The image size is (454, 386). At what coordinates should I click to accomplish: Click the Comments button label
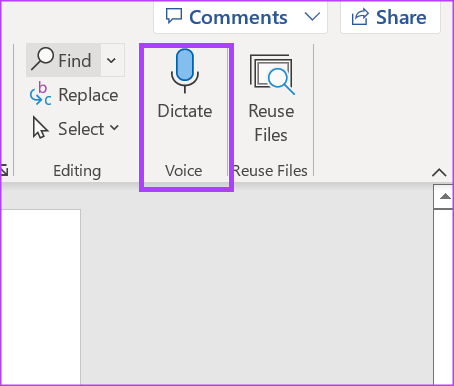point(238,17)
